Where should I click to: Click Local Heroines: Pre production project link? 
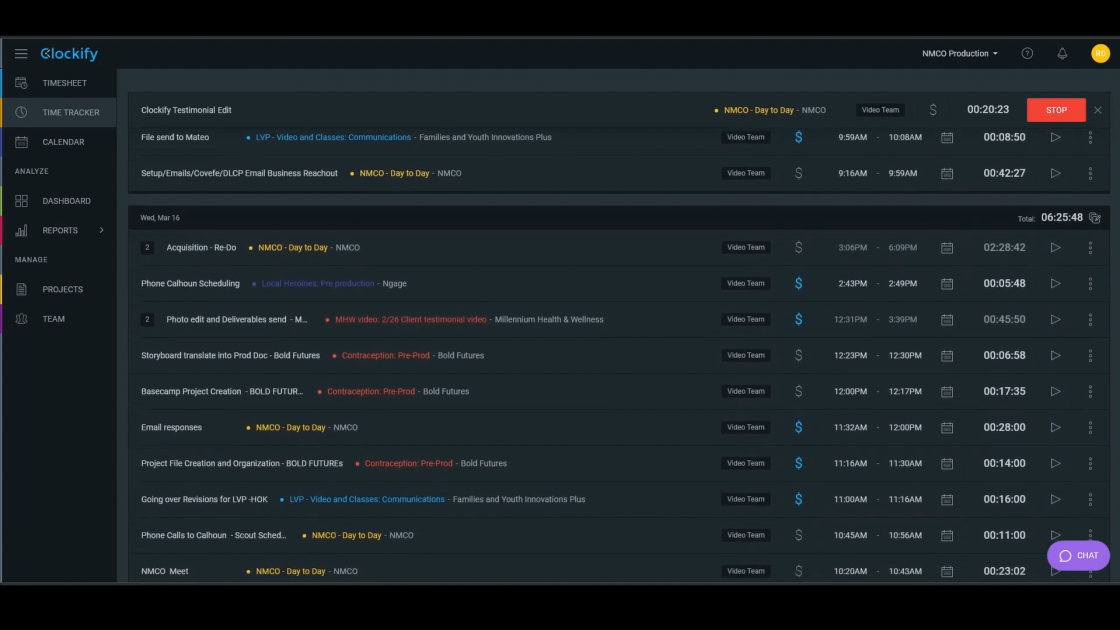tap(318, 284)
